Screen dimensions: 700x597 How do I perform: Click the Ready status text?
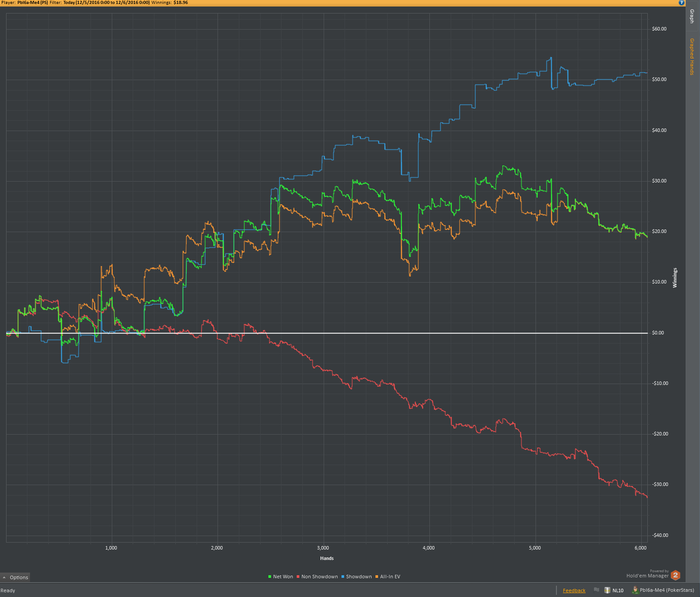coord(8,590)
